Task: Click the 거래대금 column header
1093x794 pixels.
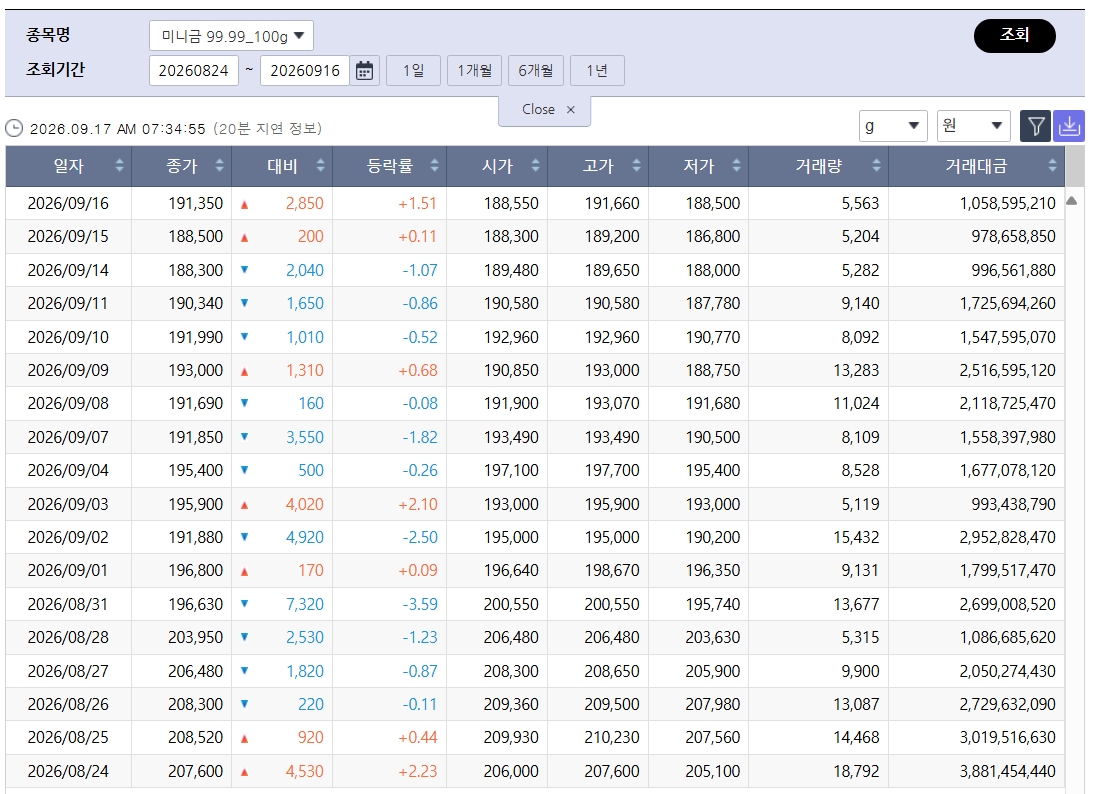Action: (976, 166)
